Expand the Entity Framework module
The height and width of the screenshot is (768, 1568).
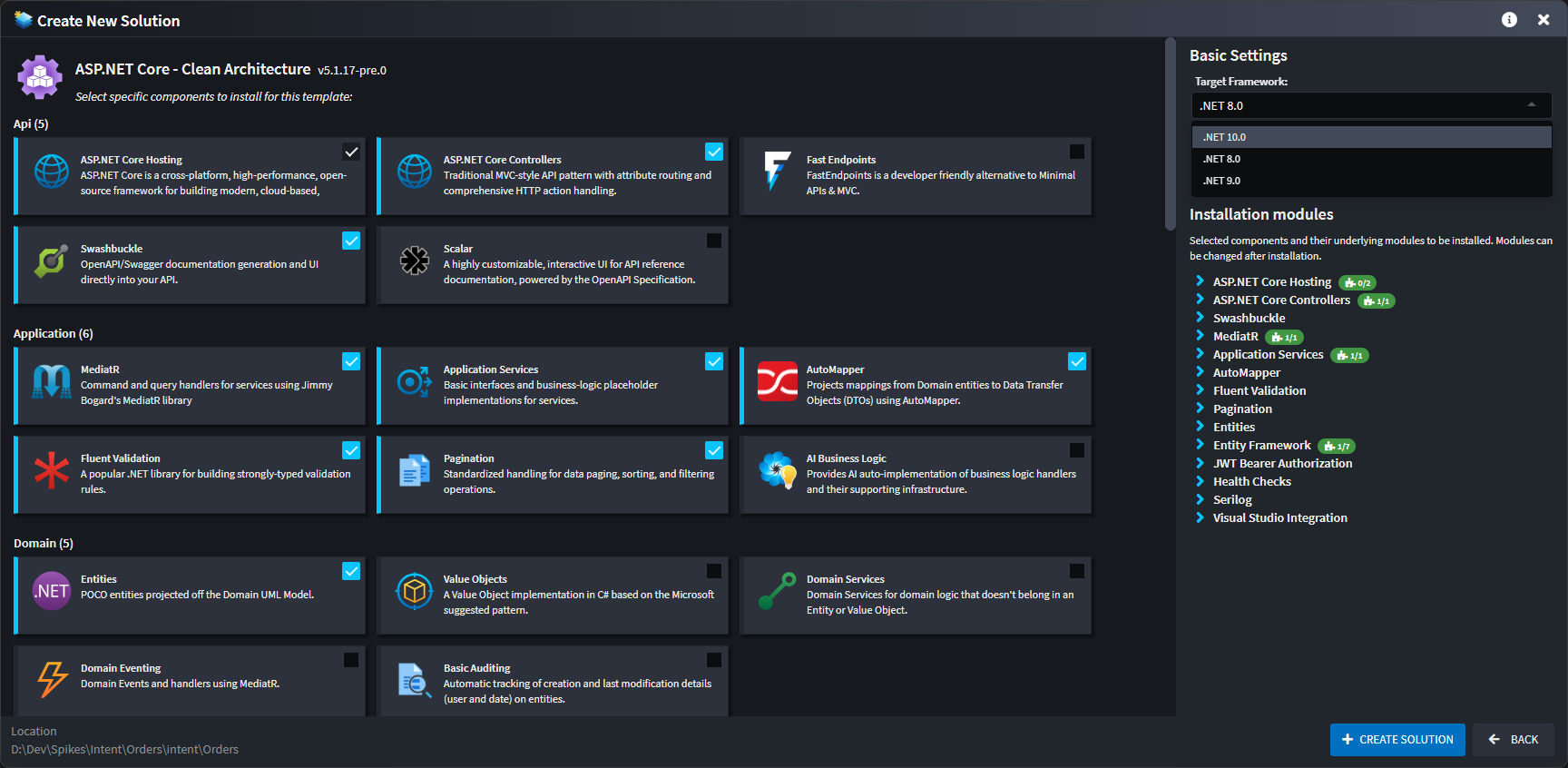point(1200,445)
